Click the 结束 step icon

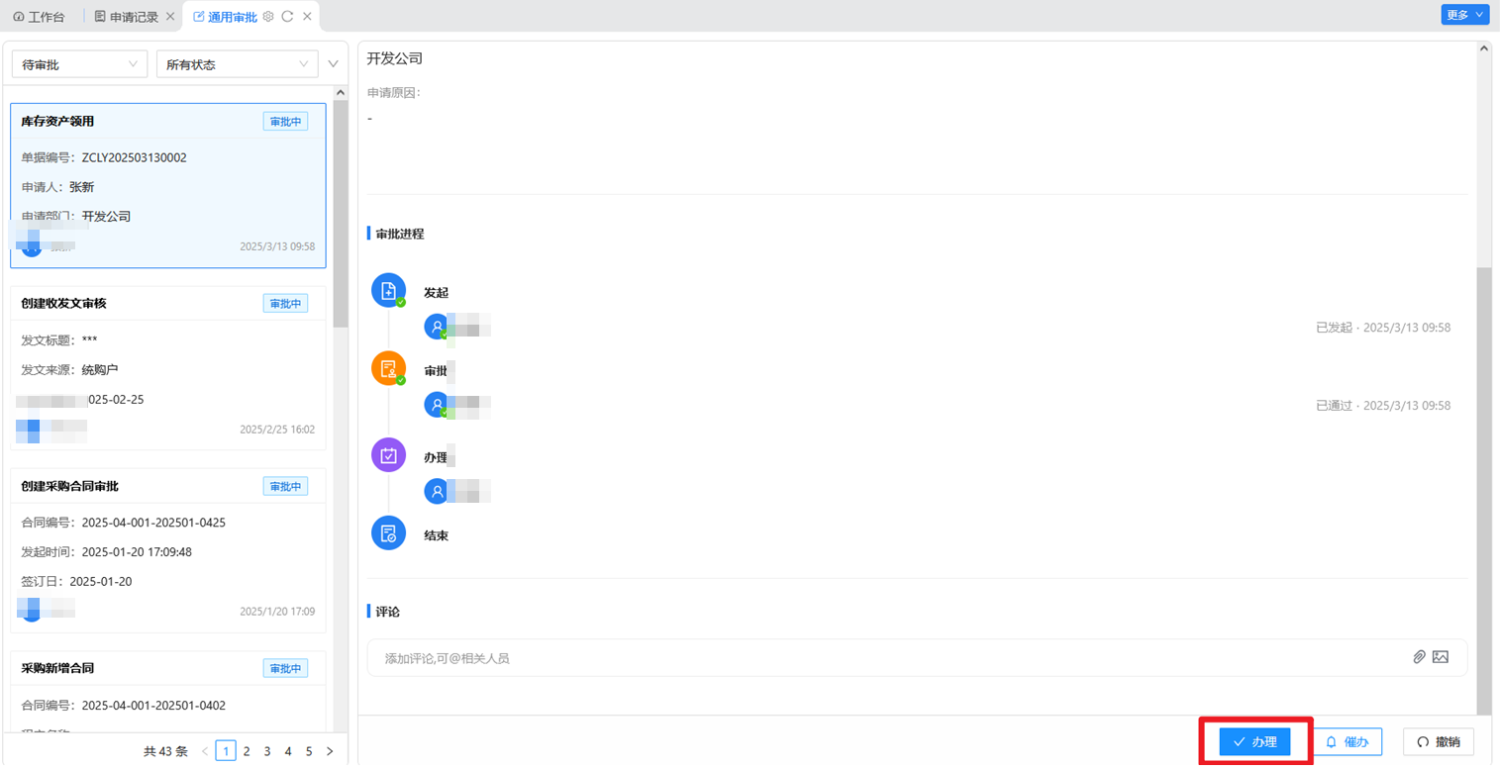(388, 534)
